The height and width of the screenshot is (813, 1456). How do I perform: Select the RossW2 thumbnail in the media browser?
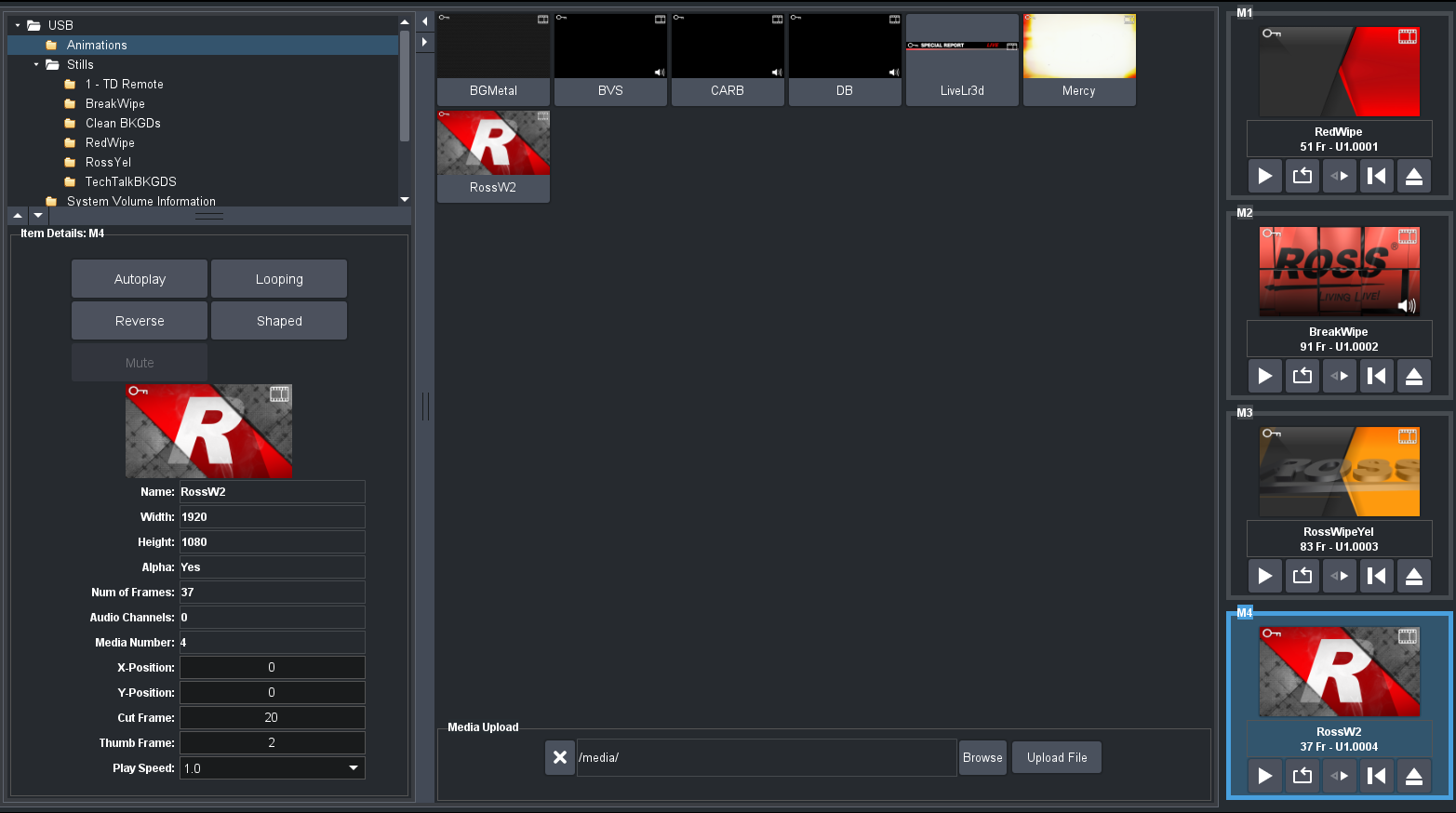click(493, 156)
